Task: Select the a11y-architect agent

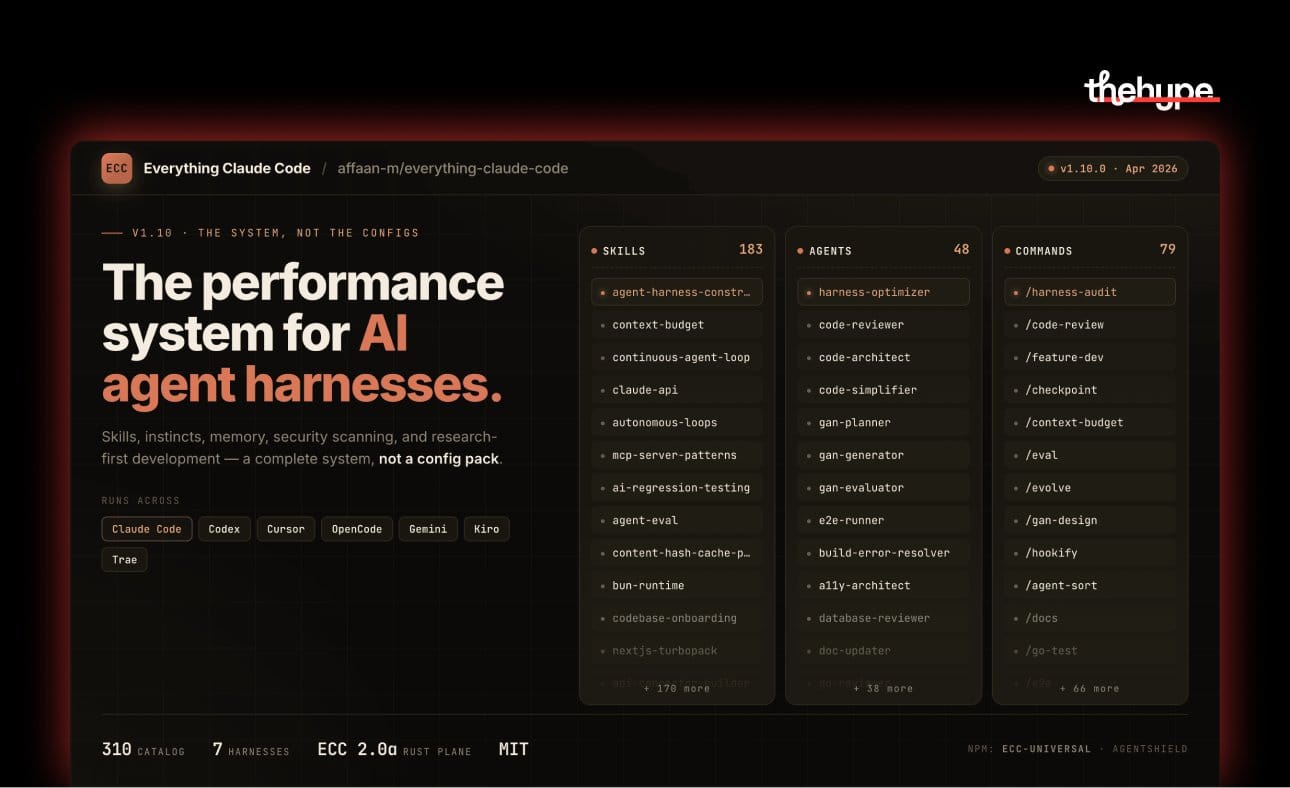Action: pos(883,585)
